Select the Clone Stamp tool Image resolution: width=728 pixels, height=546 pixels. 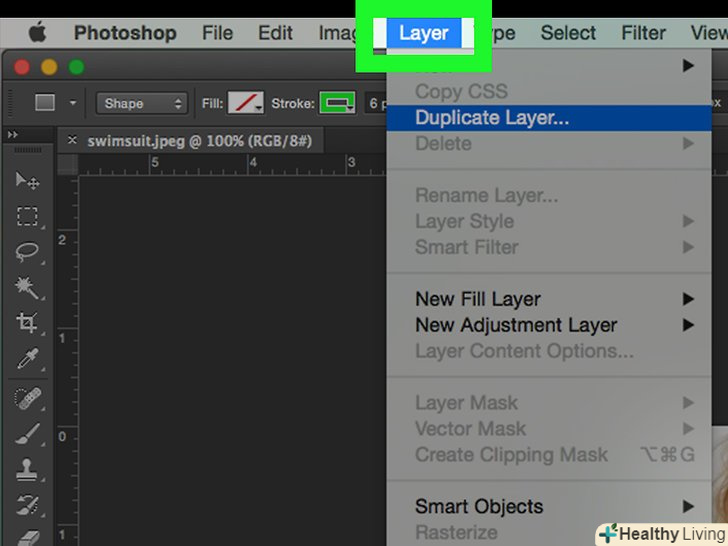[27, 469]
